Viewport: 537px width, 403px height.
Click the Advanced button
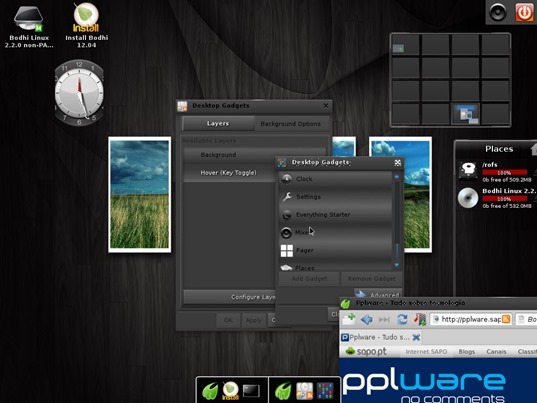coord(378,294)
